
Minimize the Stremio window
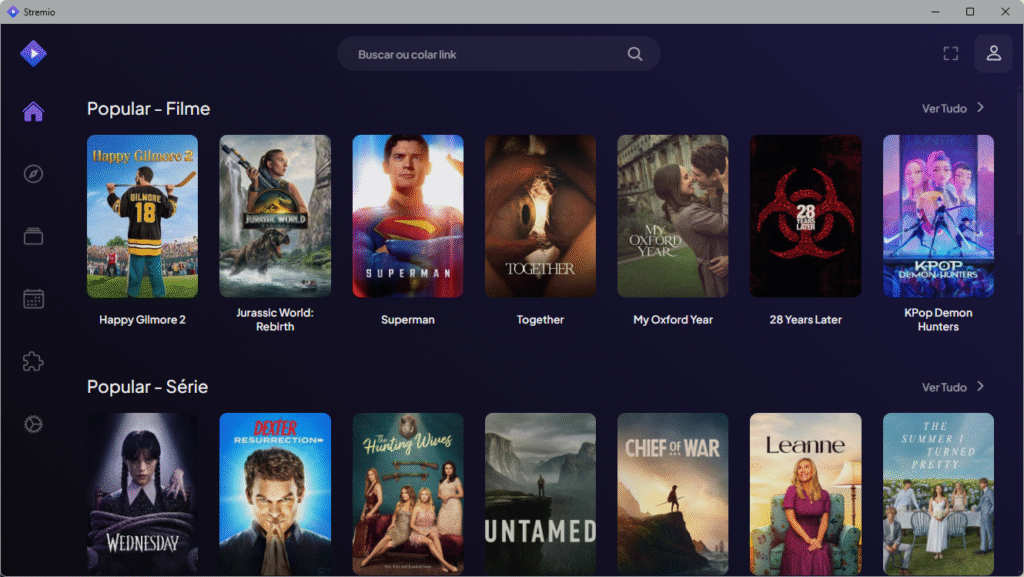coord(935,12)
